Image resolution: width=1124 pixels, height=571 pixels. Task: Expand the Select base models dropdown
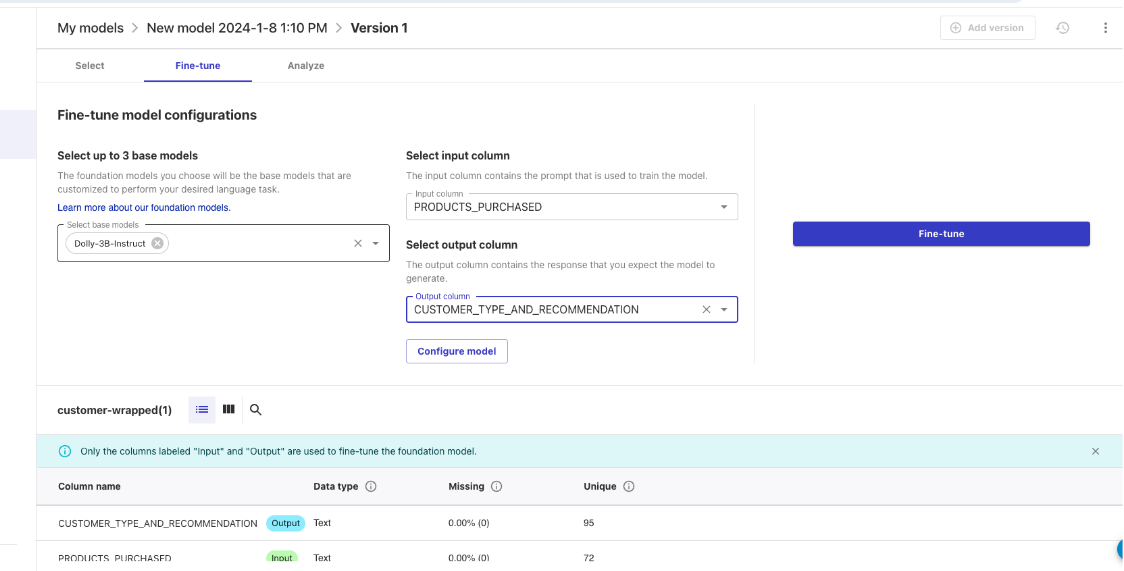click(376, 243)
